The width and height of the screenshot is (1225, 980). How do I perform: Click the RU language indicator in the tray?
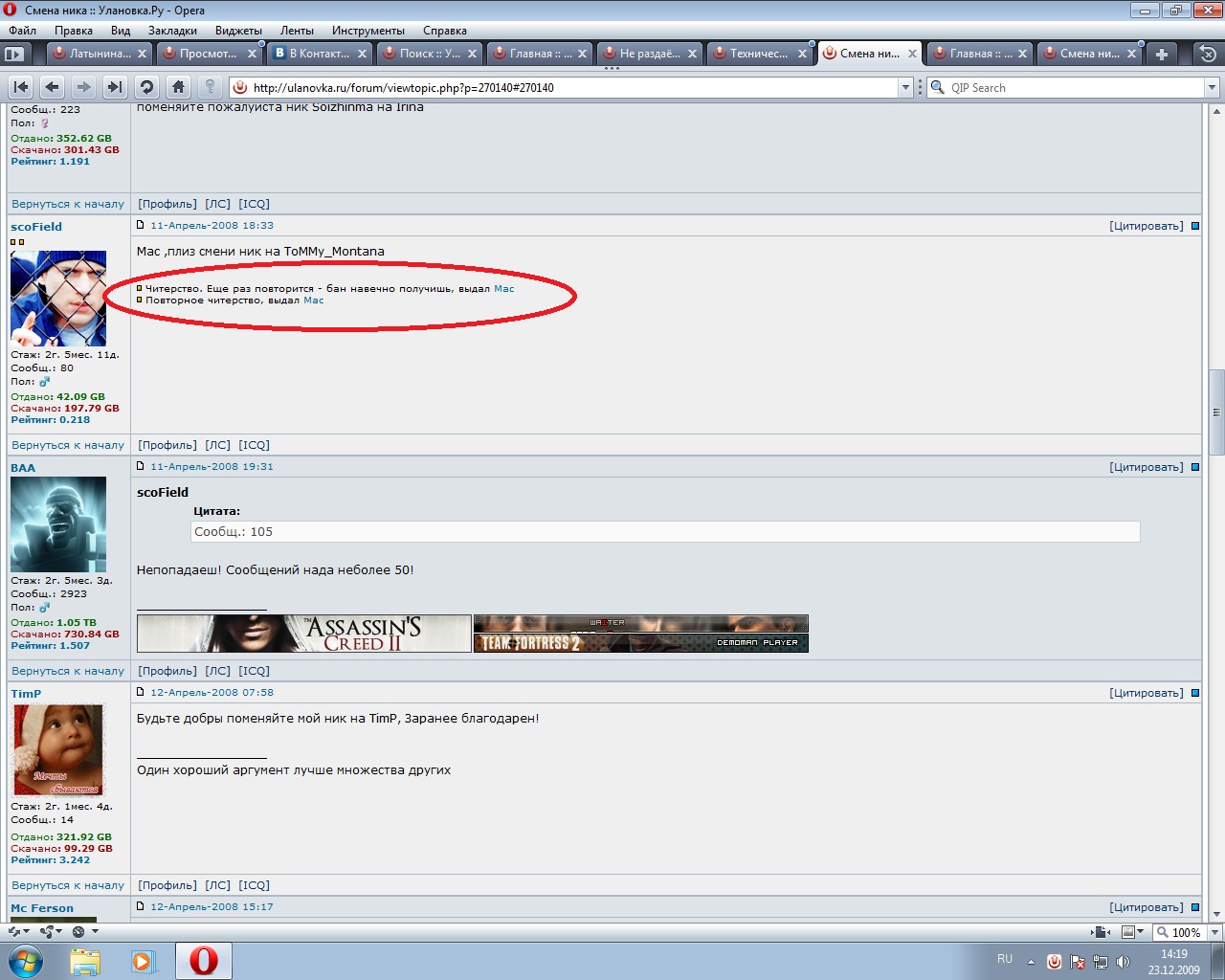[1005, 959]
